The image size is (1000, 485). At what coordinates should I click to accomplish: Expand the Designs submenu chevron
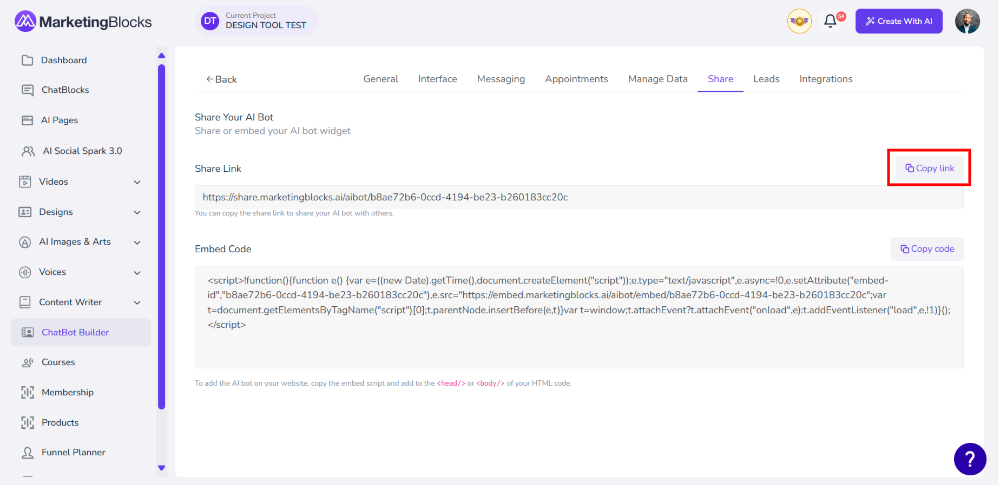click(x=137, y=213)
